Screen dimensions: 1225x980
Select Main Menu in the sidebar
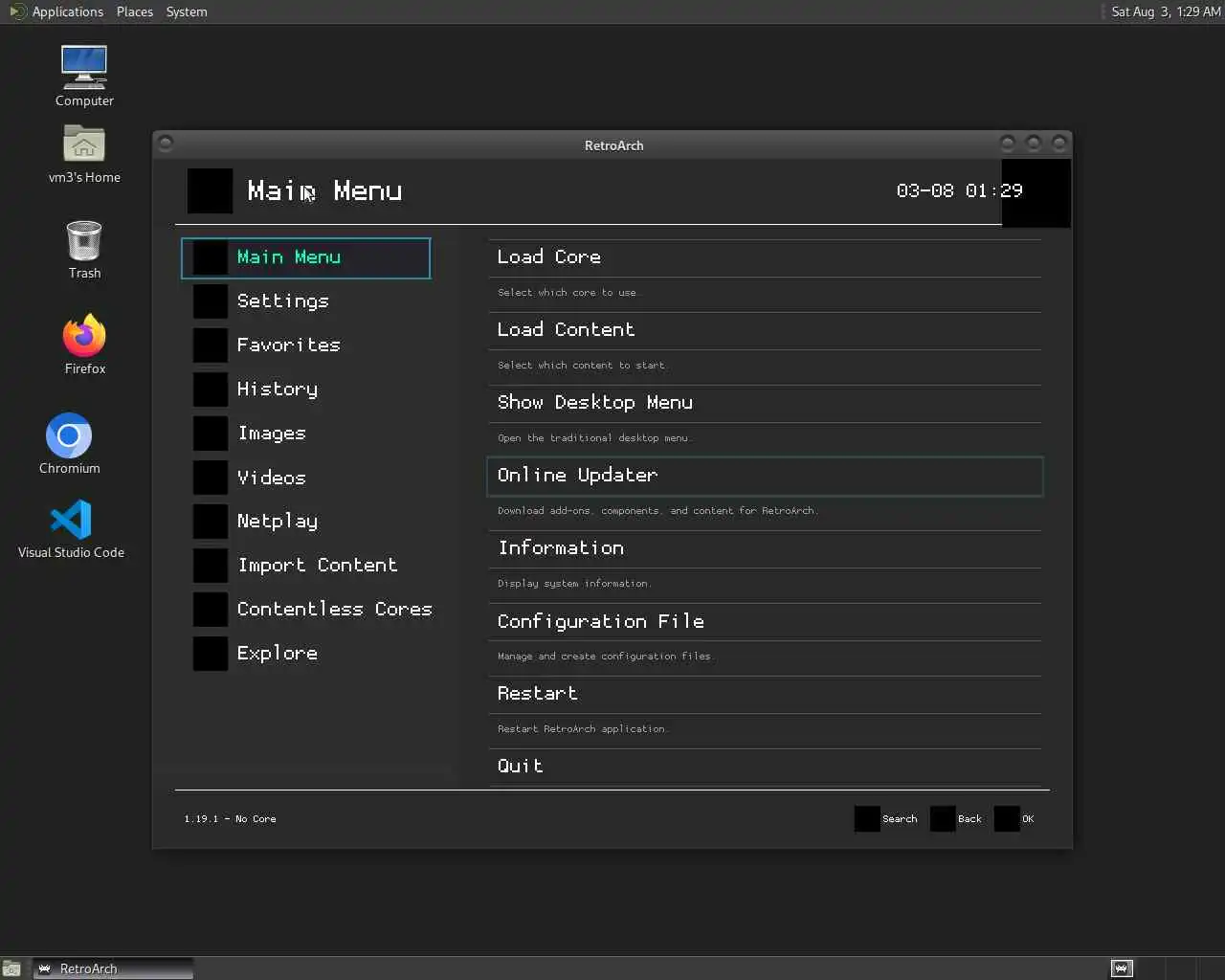[x=306, y=258]
